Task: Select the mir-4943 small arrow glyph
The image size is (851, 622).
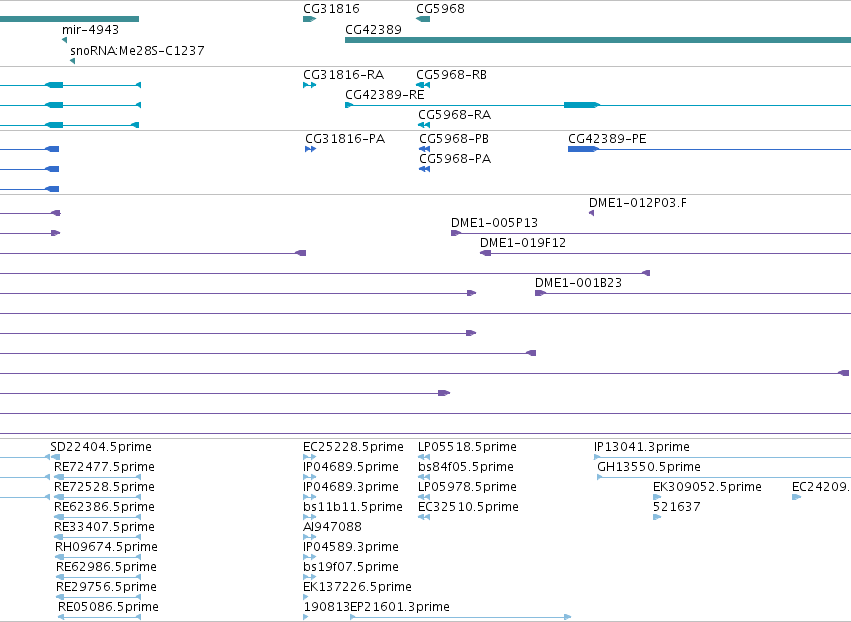Action: (65, 40)
